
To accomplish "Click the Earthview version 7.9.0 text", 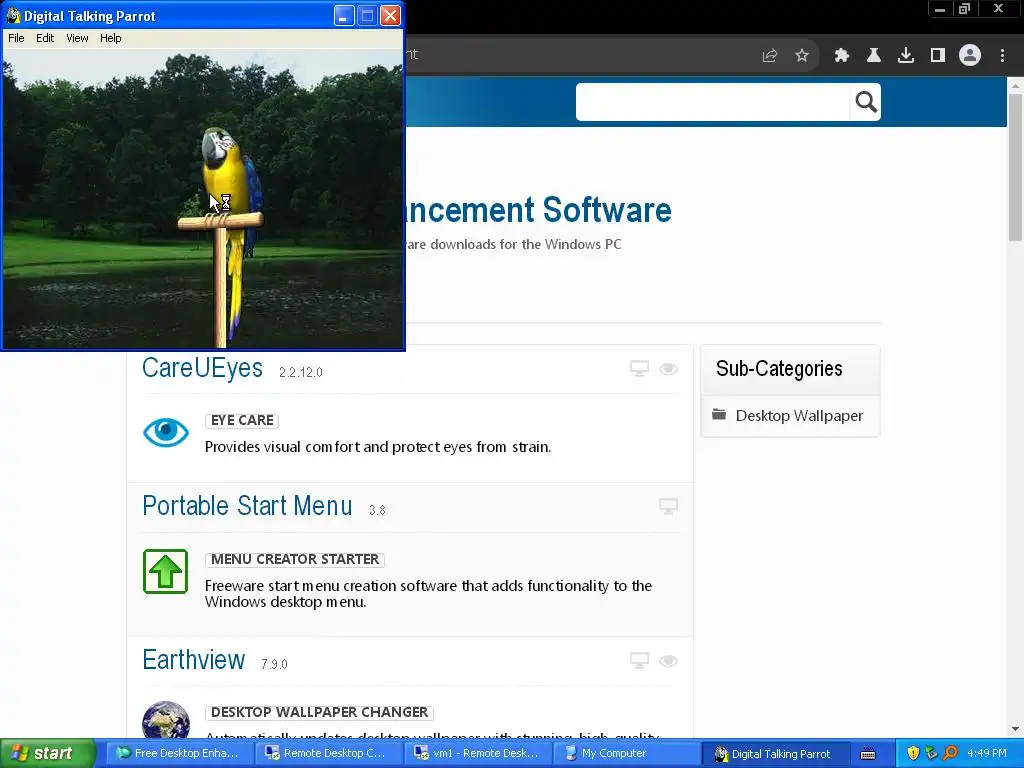I will pos(274,664).
